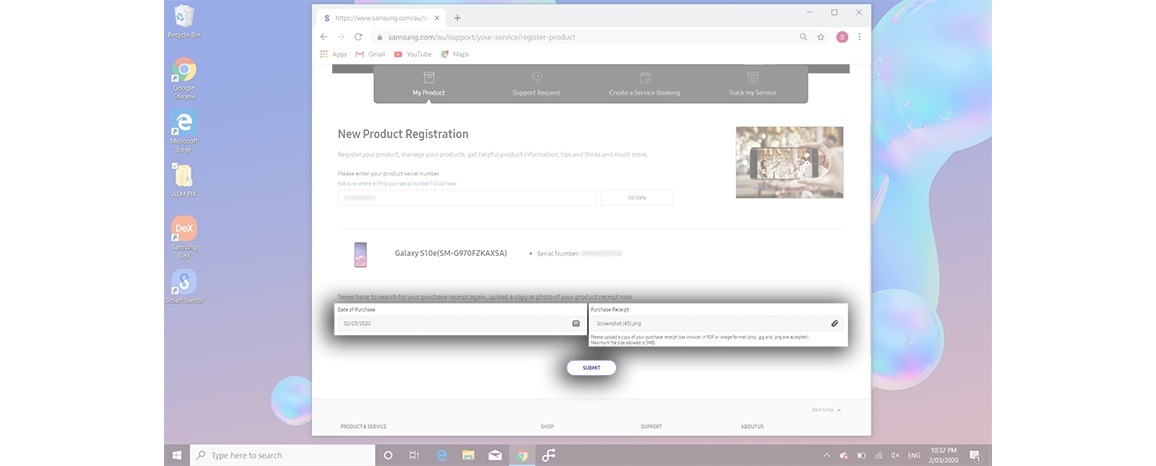
Task: Show hidden tray icons chevron
Action: [x=826, y=456]
